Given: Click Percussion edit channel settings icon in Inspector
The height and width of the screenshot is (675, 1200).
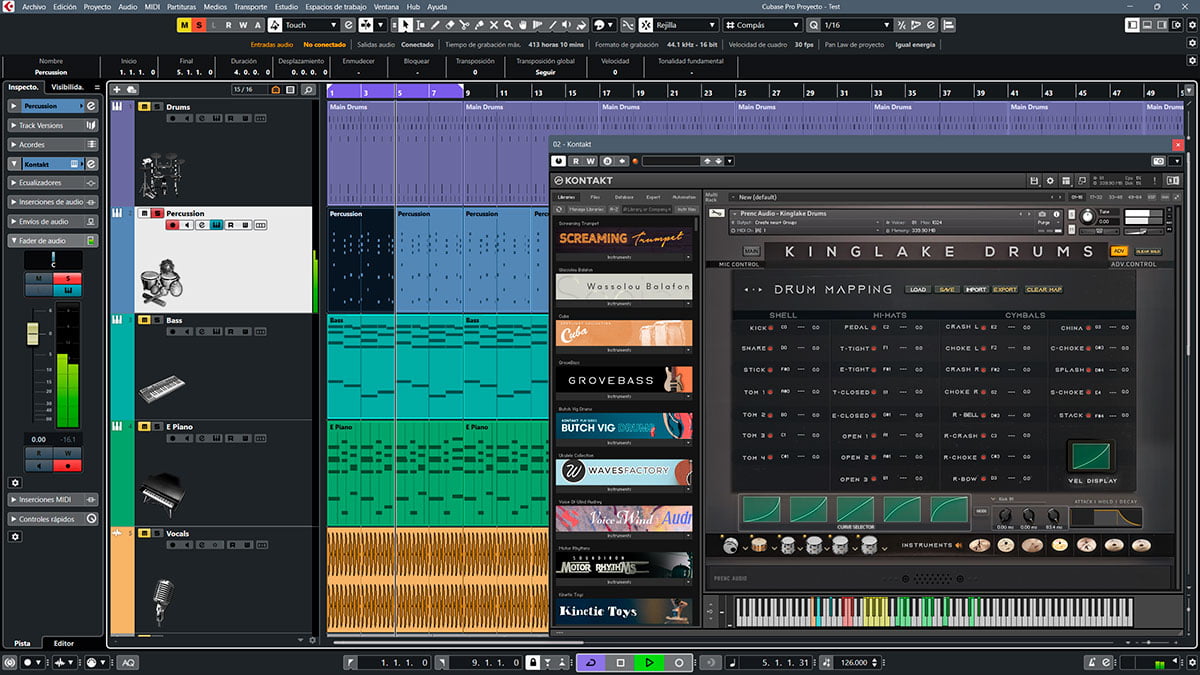Looking at the screenshot, I should [91, 106].
